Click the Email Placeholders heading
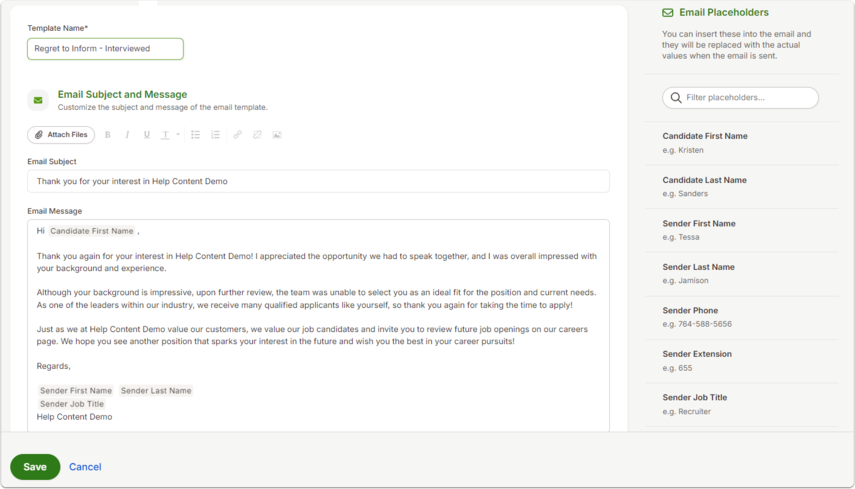The image size is (855, 489). click(x=724, y=13)
